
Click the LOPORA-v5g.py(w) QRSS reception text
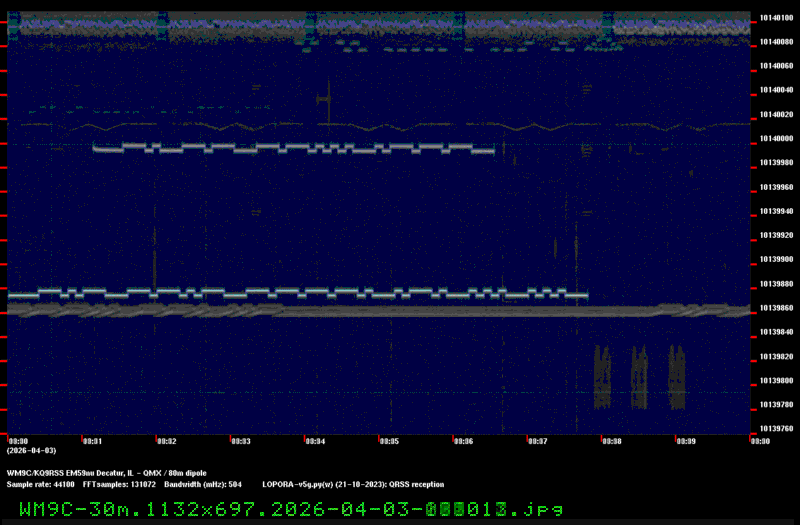[x=354, y=485]
